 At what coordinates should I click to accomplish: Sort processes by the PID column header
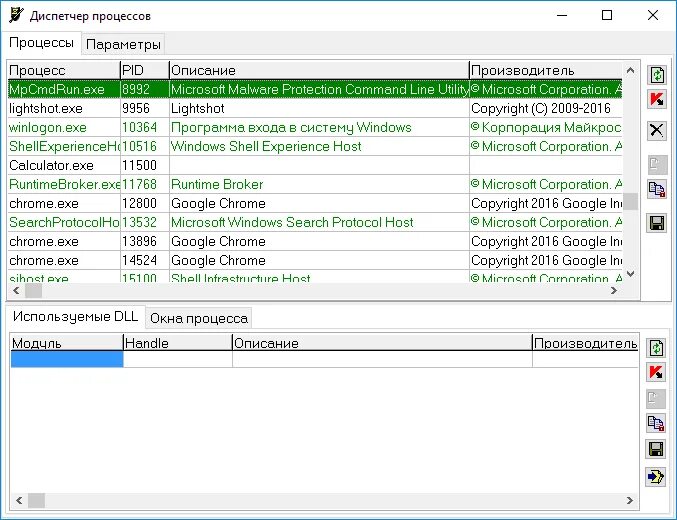pos(145,70)
